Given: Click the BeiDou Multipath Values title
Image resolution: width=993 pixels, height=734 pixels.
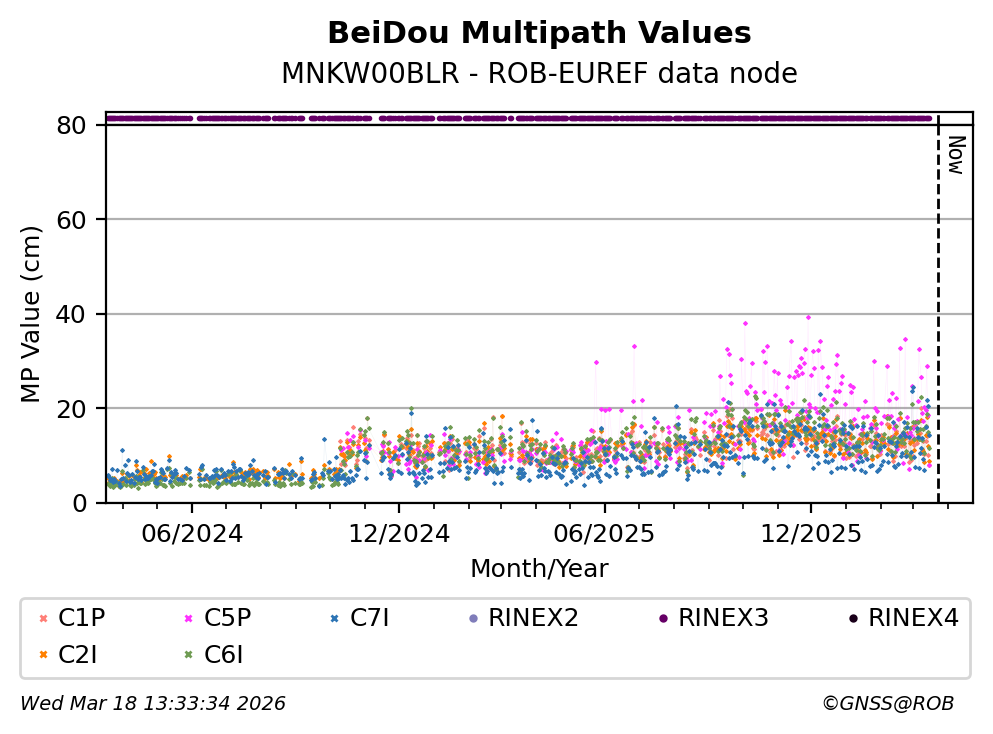Looking at the screenshot, I should click(x=539, y=33).
